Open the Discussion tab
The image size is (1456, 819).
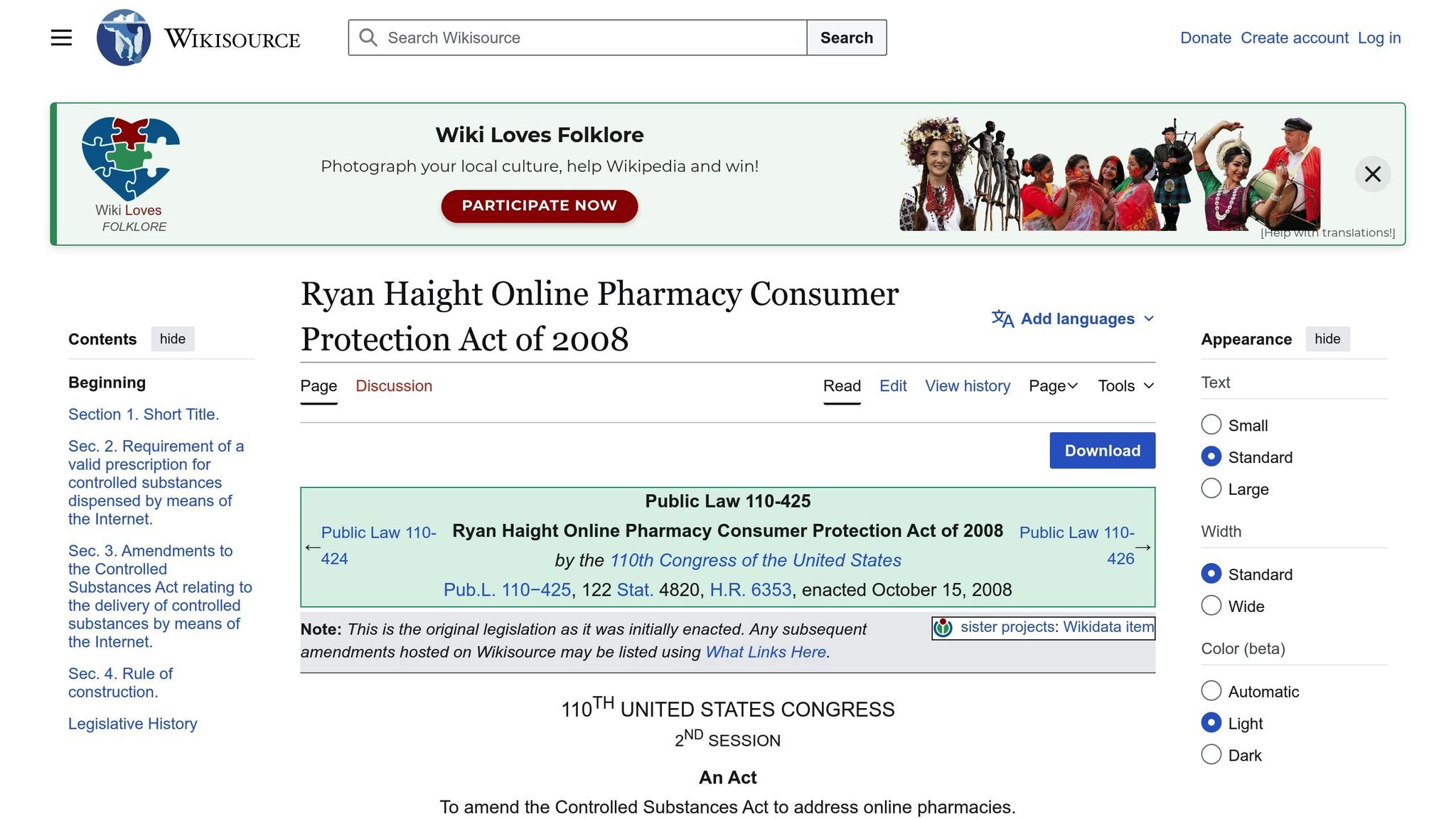click(x=394, y=386)
